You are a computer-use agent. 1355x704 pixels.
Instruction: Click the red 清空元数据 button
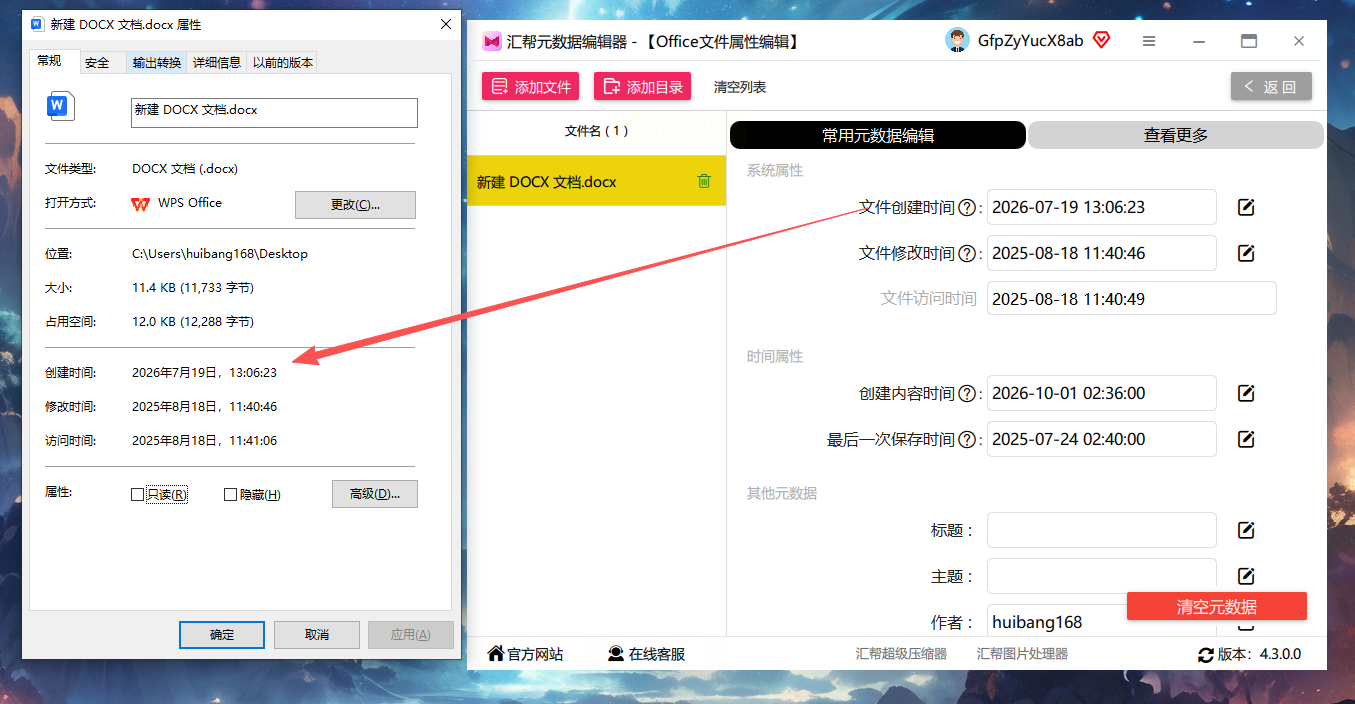(x=1217, y=606)
